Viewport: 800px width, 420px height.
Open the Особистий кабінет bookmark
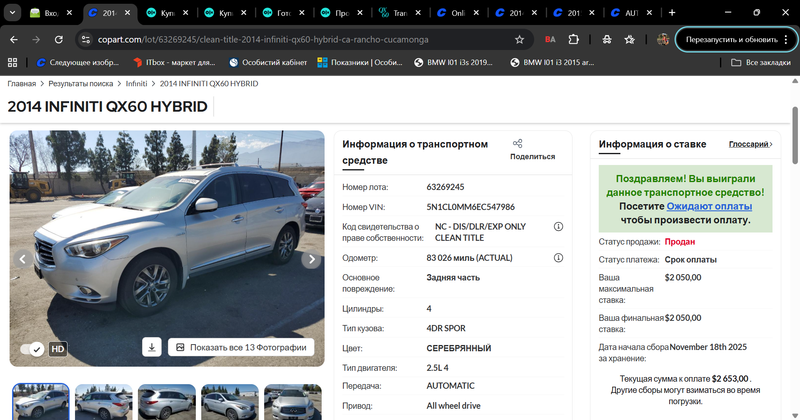pos(268,62)
